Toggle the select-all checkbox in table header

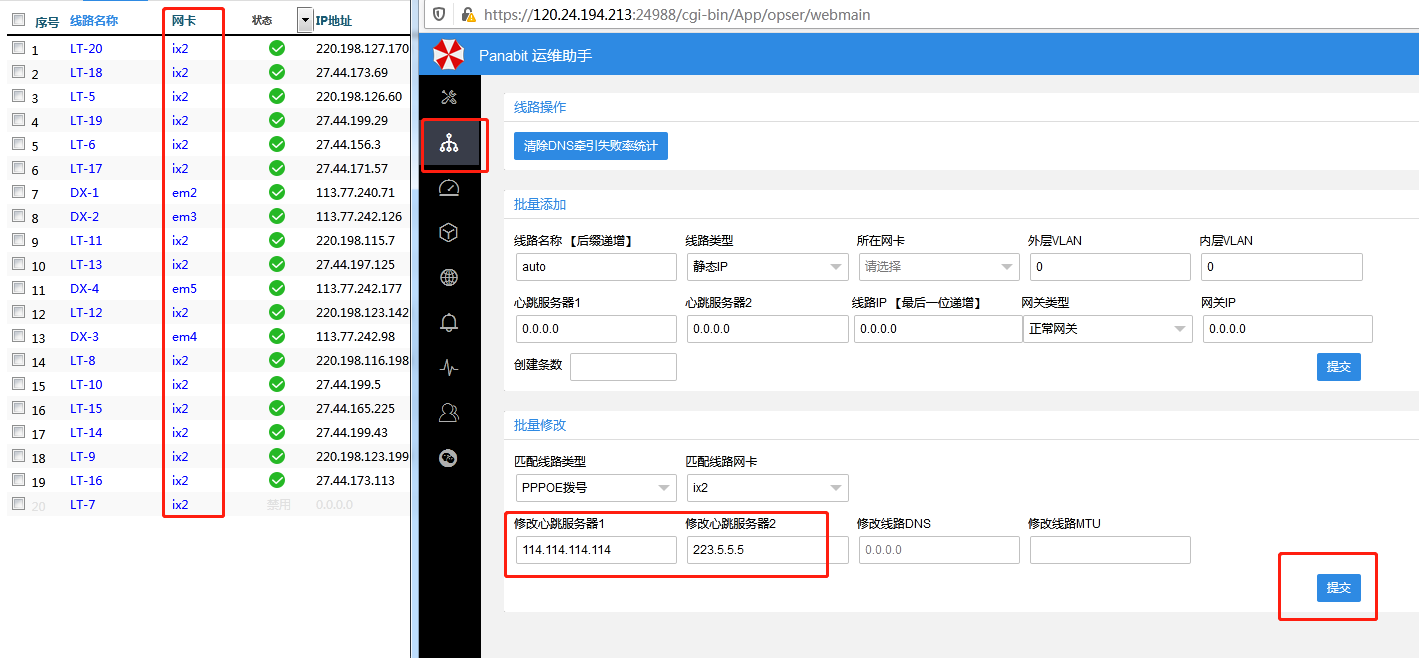18,20
